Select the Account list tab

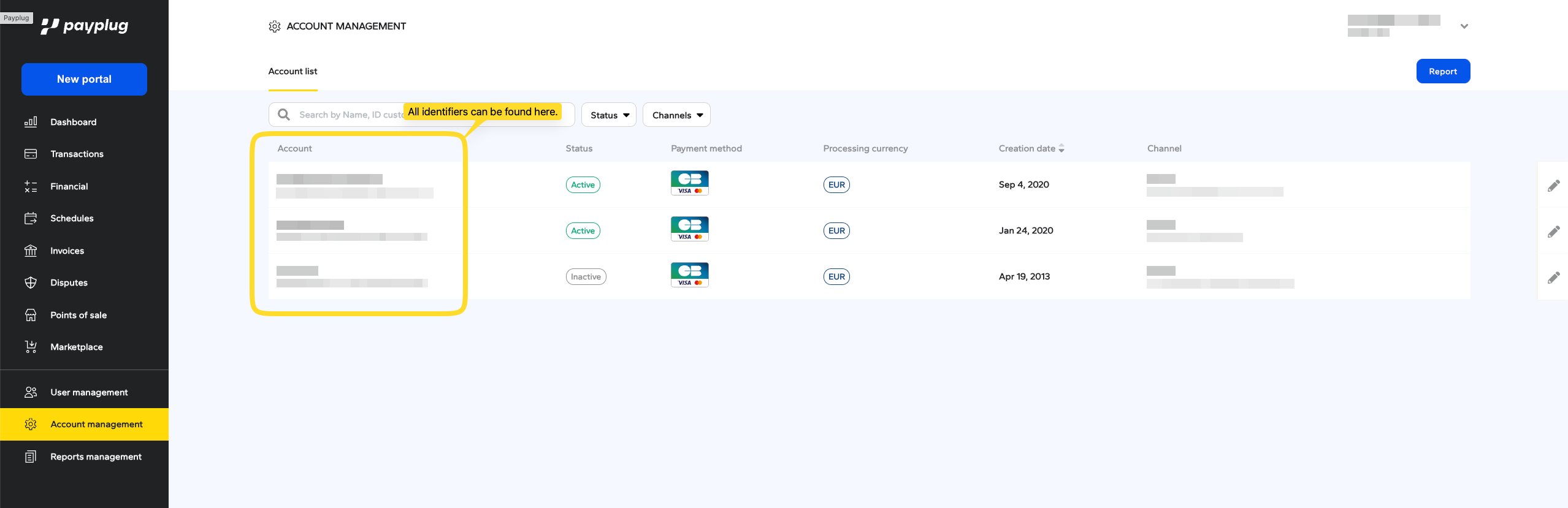293,72
